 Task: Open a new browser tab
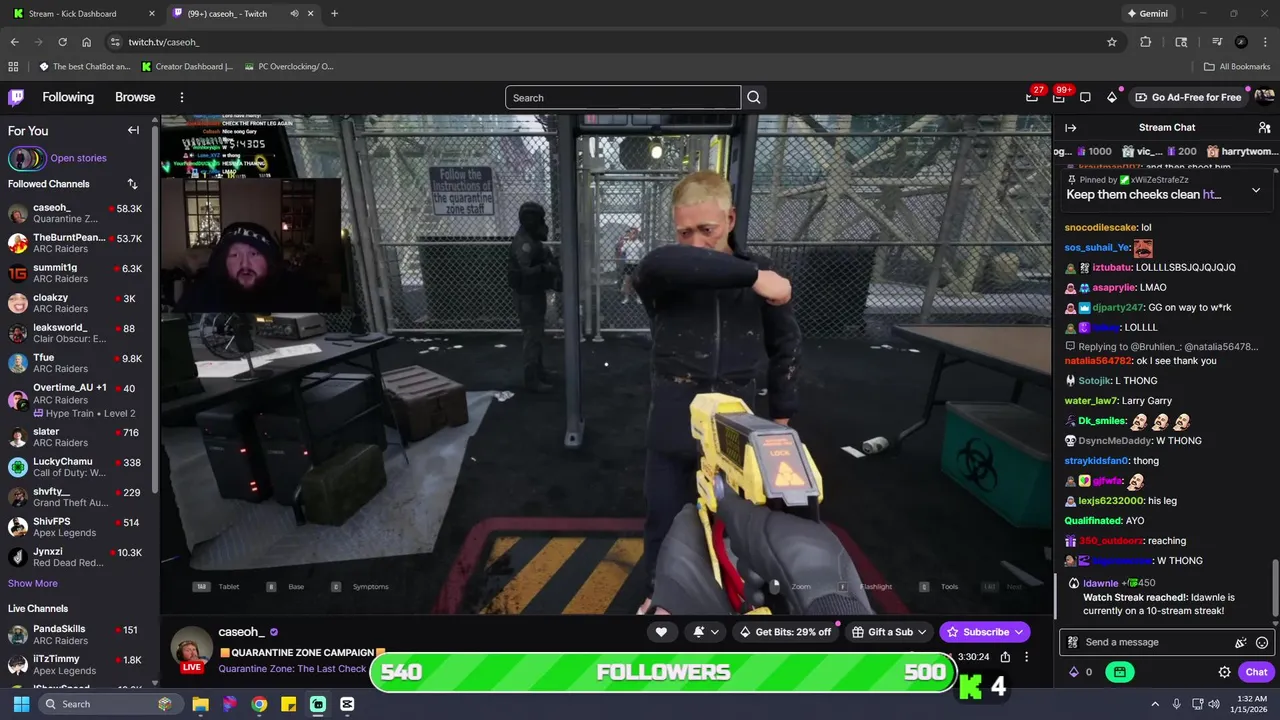tap(334, 13)
